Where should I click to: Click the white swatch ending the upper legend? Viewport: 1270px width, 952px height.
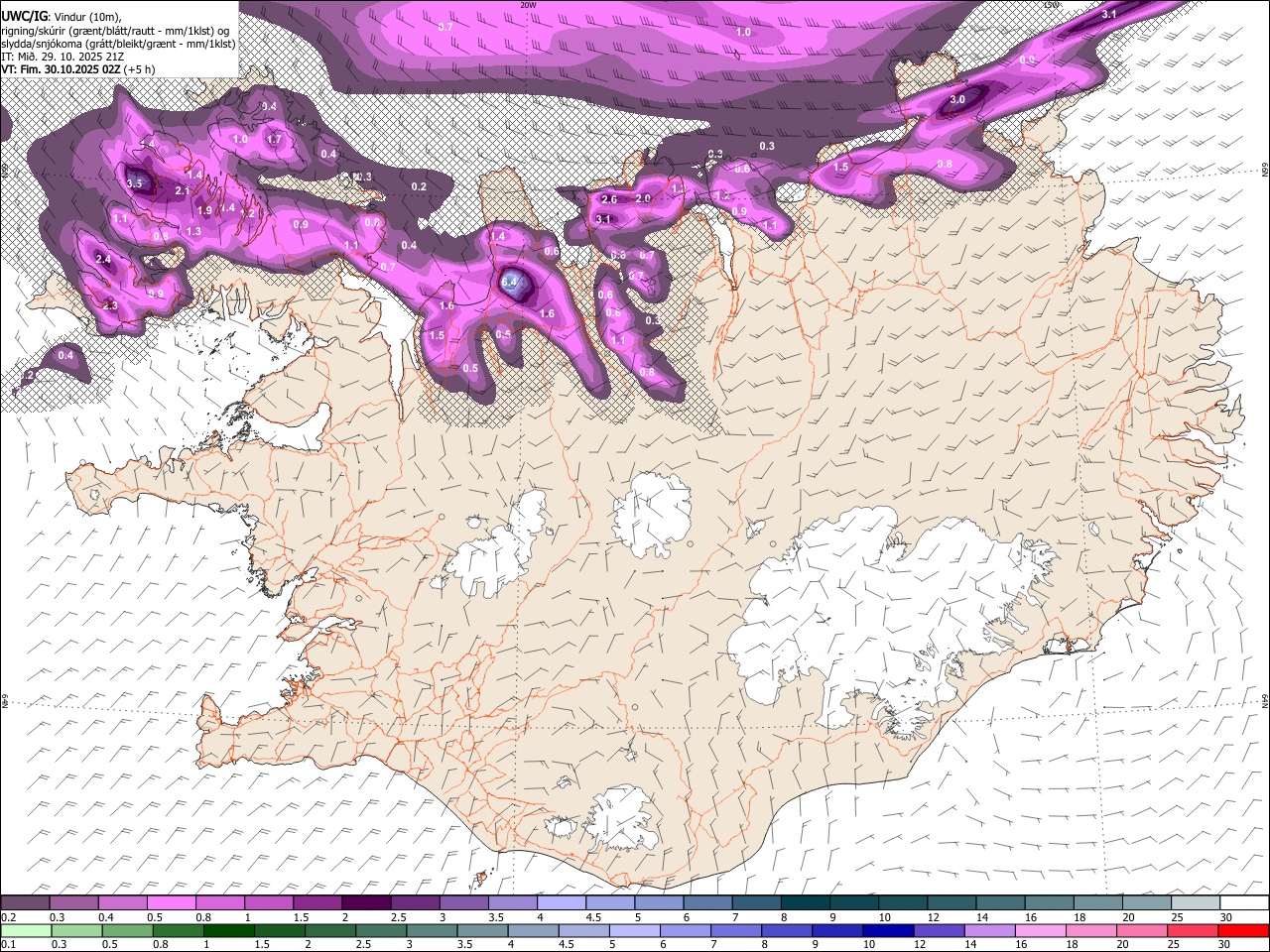pos(1243,902)
